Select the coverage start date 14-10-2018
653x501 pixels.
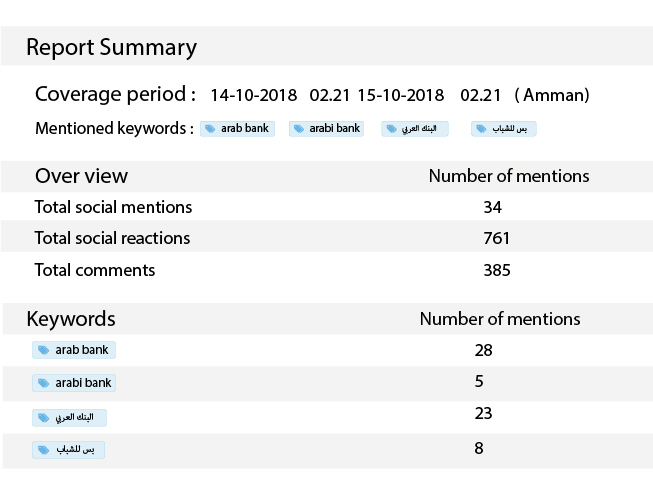click(254, 96)
